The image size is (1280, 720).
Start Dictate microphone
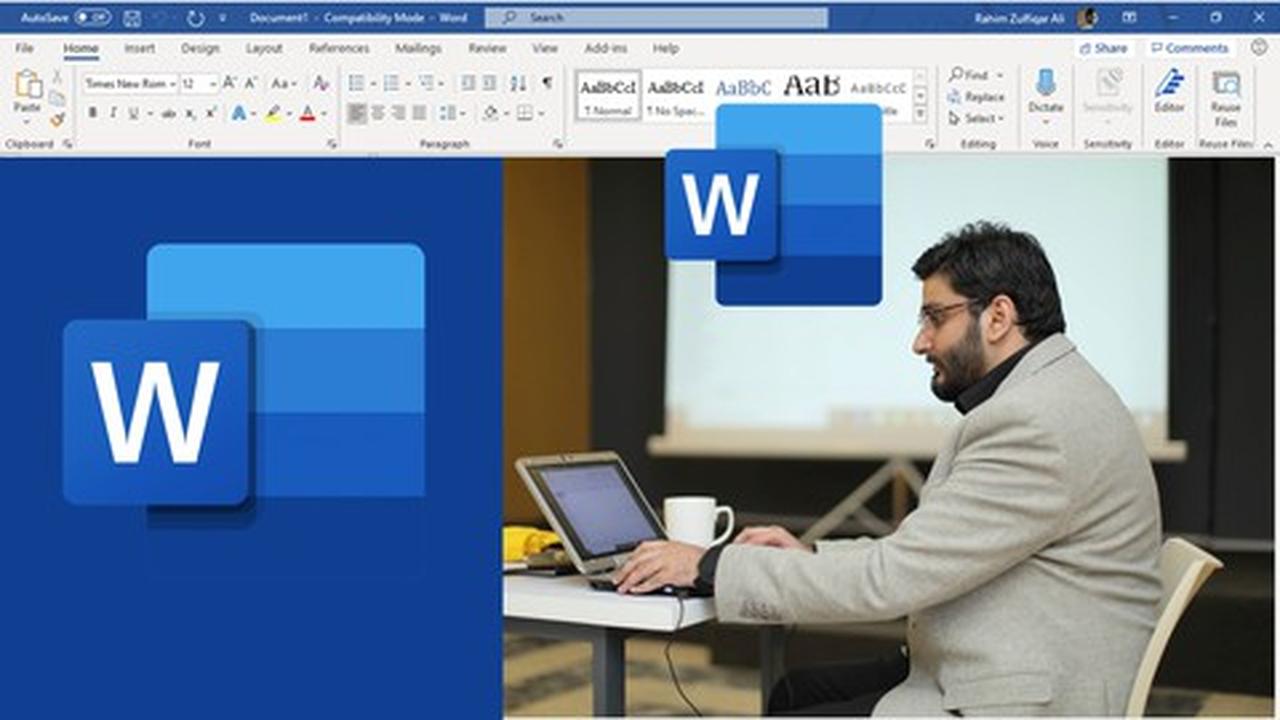click(1045, 92)
